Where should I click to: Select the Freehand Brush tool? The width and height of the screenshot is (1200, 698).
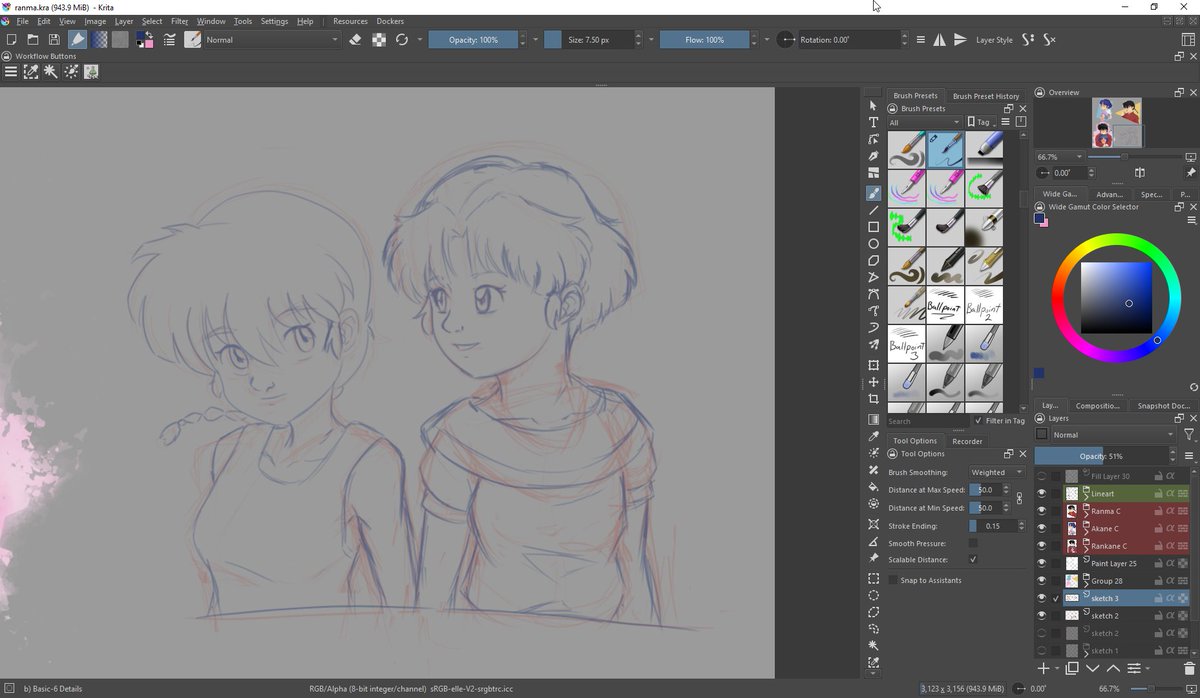(x=873, y=193)
